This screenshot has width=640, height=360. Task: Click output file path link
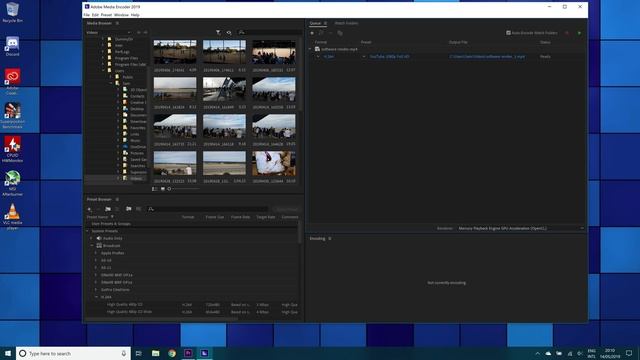pos(487,57)
